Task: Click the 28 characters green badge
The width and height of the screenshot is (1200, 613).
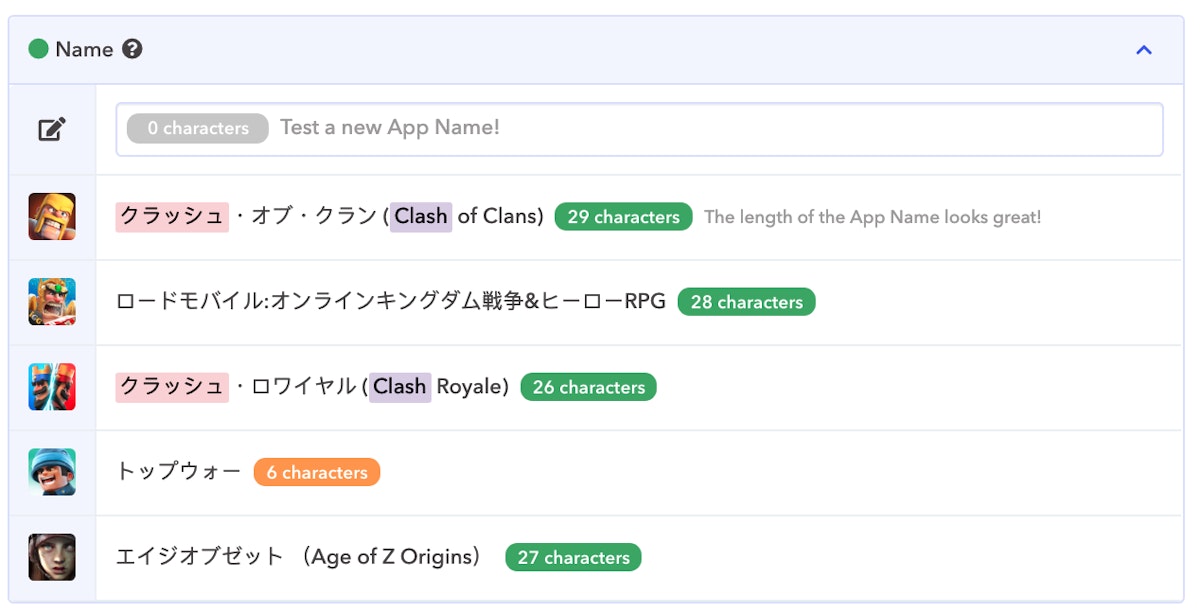Action: pyautogui.click(x=746, y=302)
